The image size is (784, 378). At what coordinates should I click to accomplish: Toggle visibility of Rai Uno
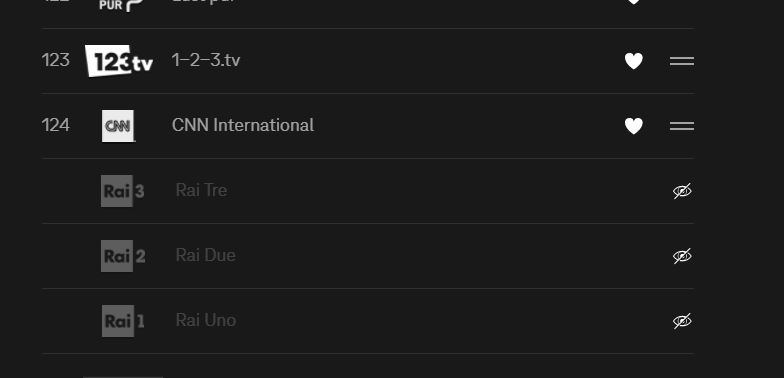(682, 321)
